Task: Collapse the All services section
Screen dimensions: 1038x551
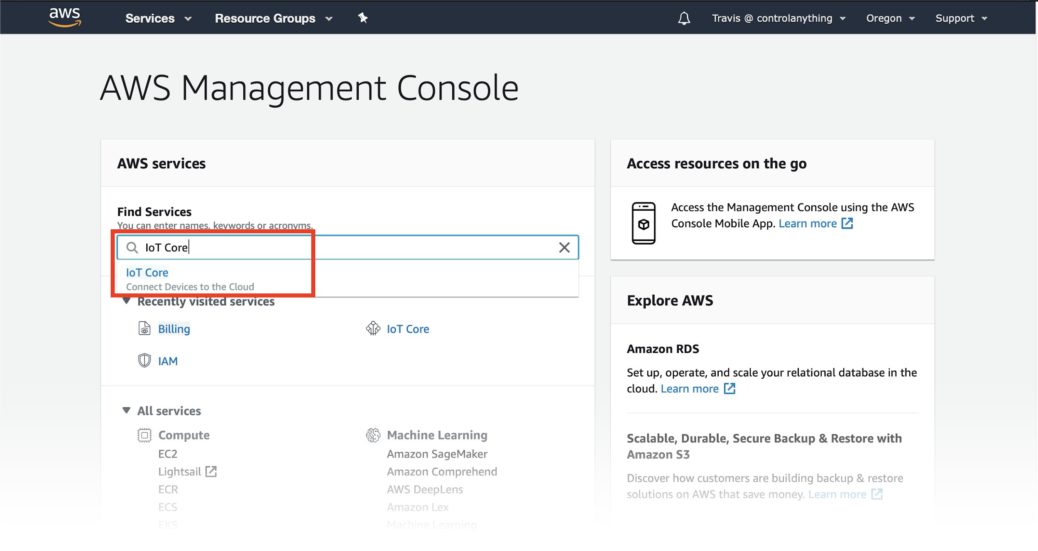Action: click(126, 411)
